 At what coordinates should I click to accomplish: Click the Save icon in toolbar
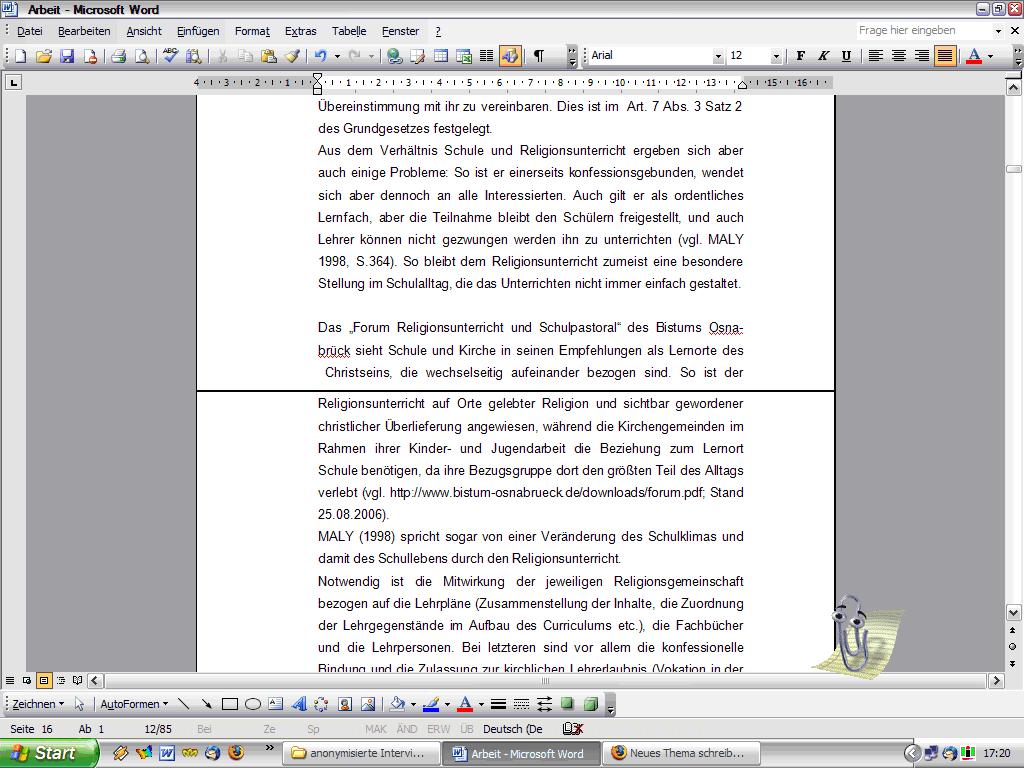coord(67,56)
